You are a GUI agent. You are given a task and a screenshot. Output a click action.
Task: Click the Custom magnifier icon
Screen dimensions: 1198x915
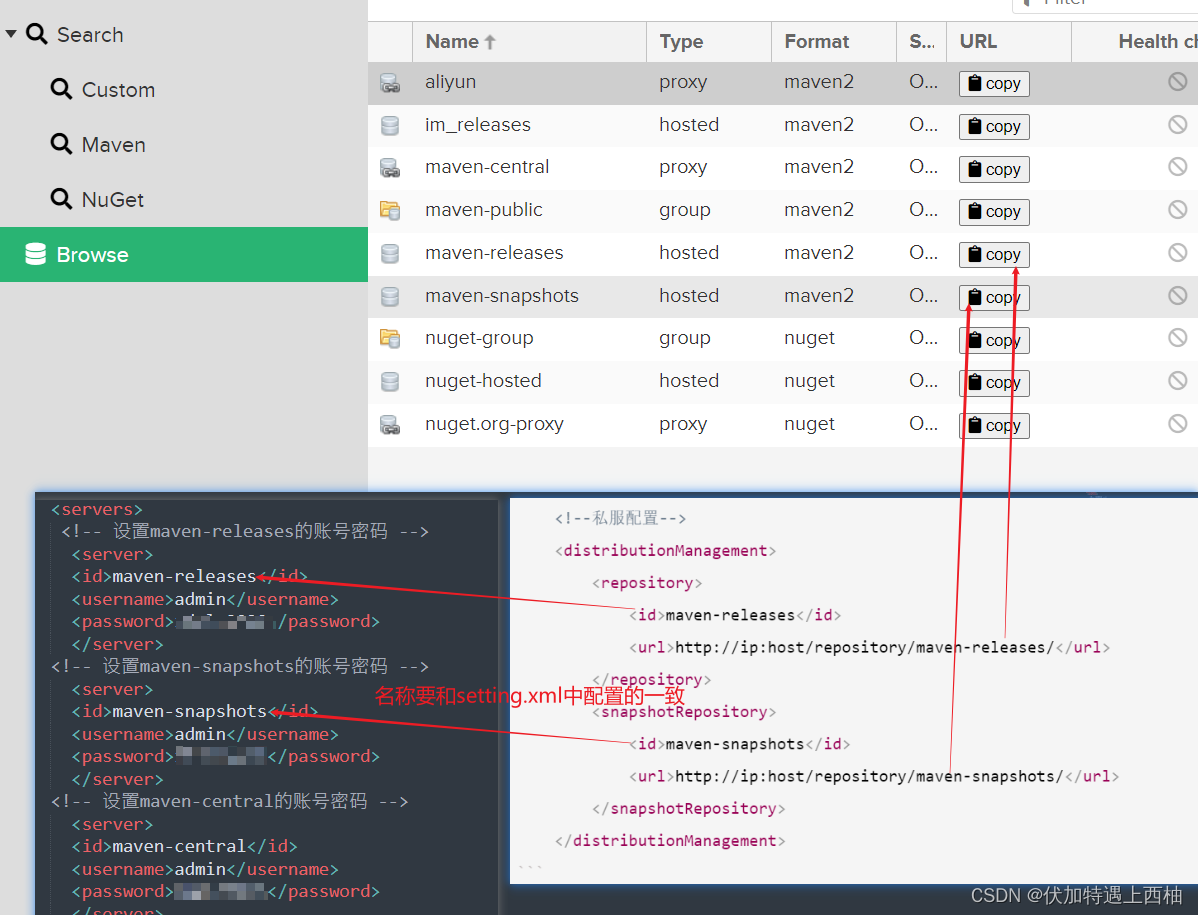[61, 89]
